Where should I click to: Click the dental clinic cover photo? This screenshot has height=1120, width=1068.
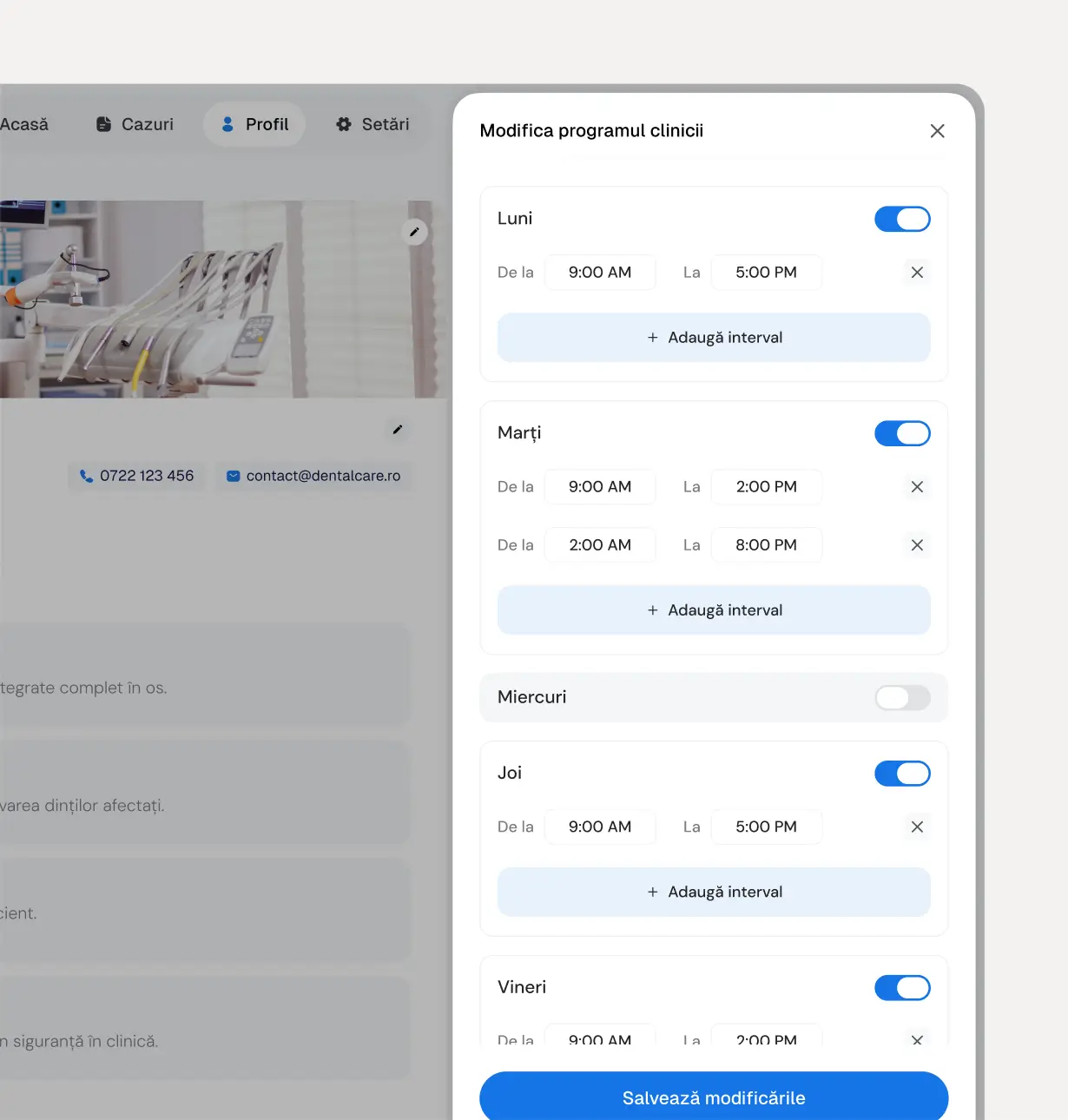click(x=222, y=300)
